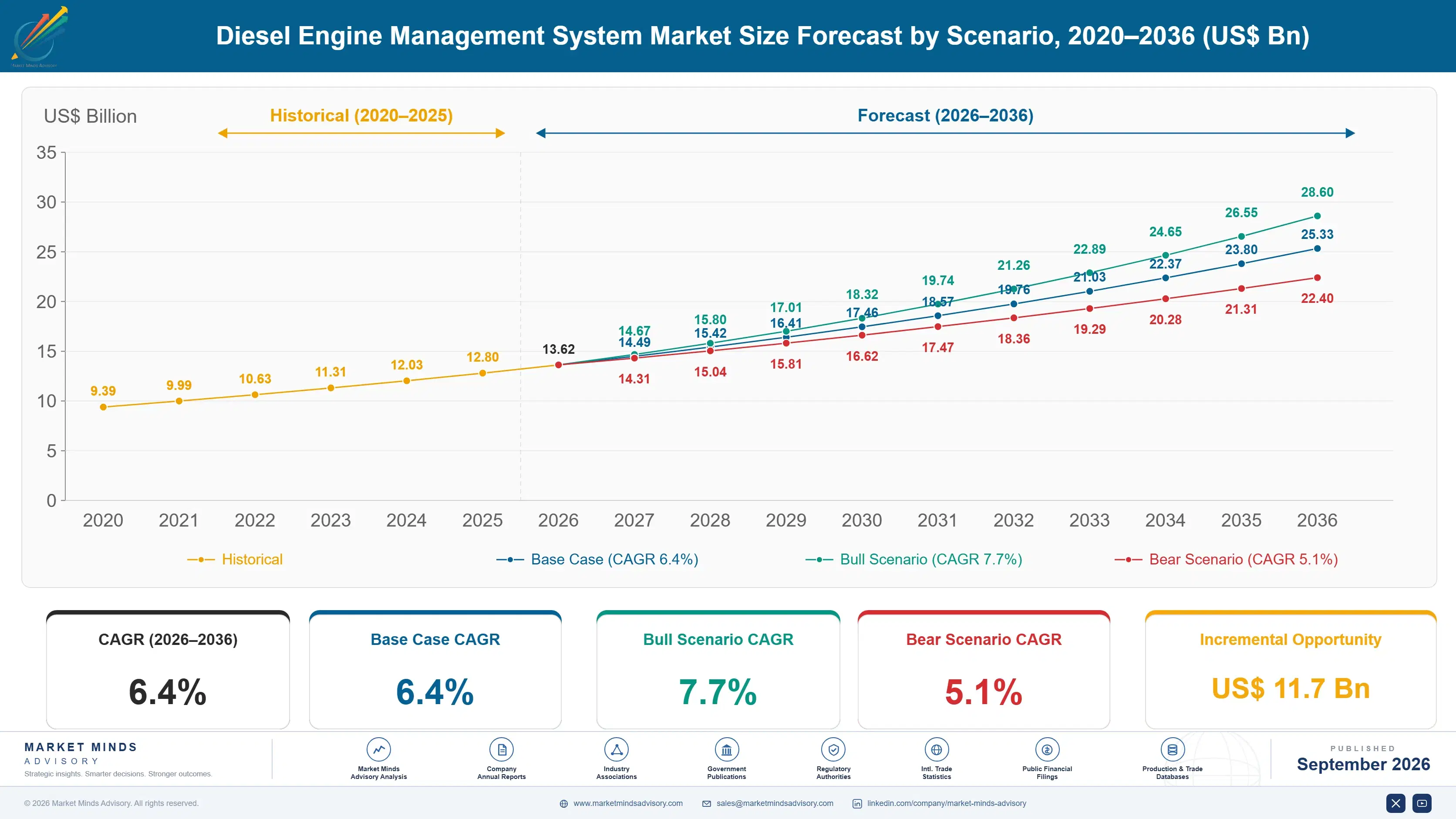
Task: Open linkedin.com/company/market-minds-advisory link
Action: point(947,803)
